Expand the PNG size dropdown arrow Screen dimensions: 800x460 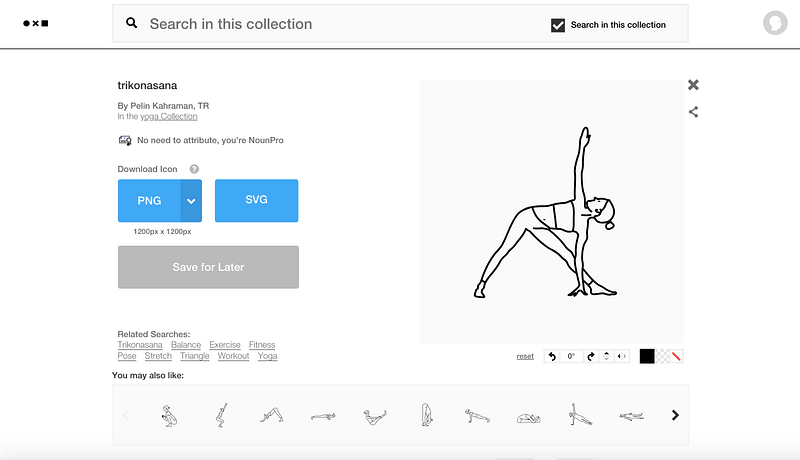coord(191,201)
